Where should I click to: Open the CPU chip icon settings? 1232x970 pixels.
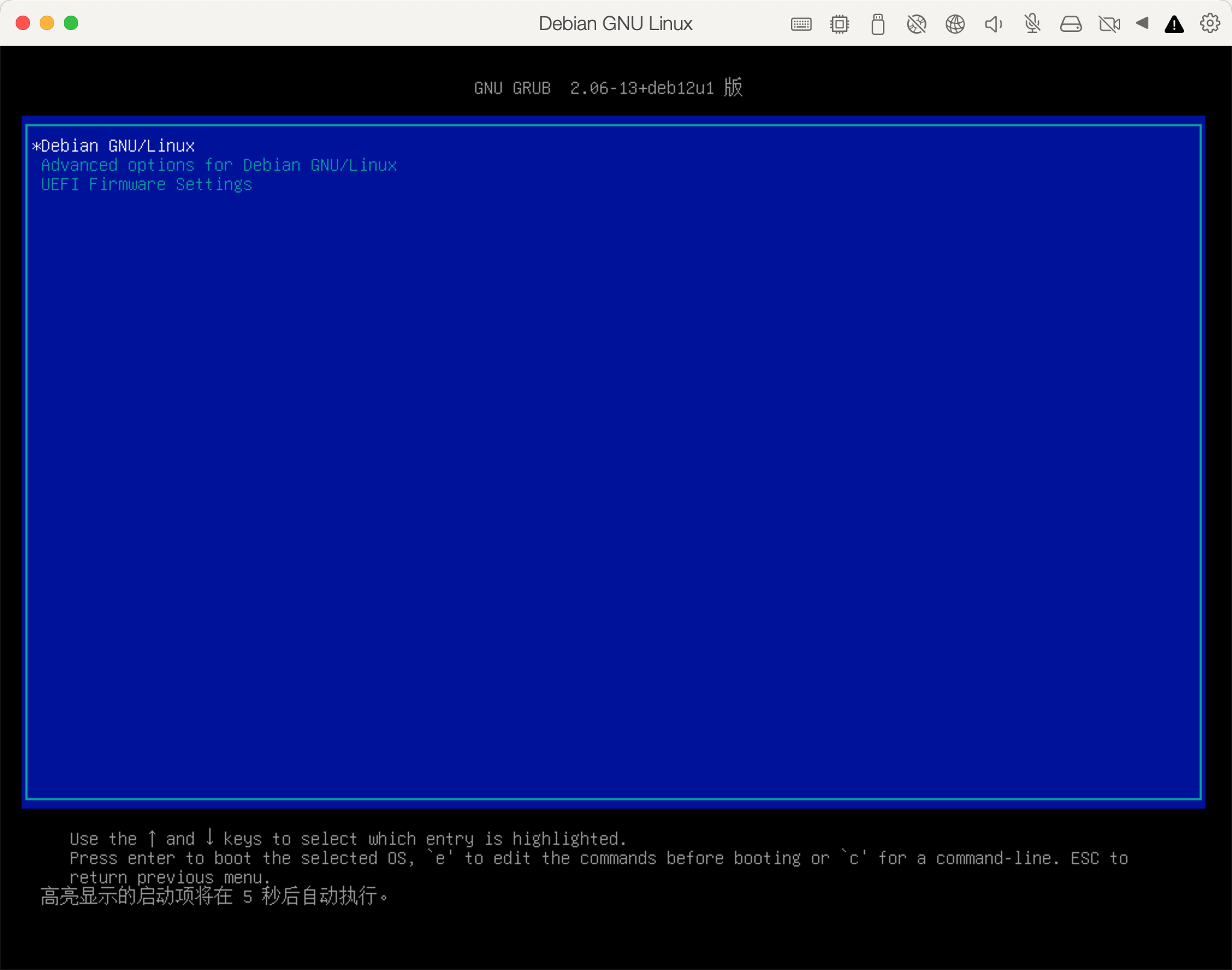tap(840, 24)
